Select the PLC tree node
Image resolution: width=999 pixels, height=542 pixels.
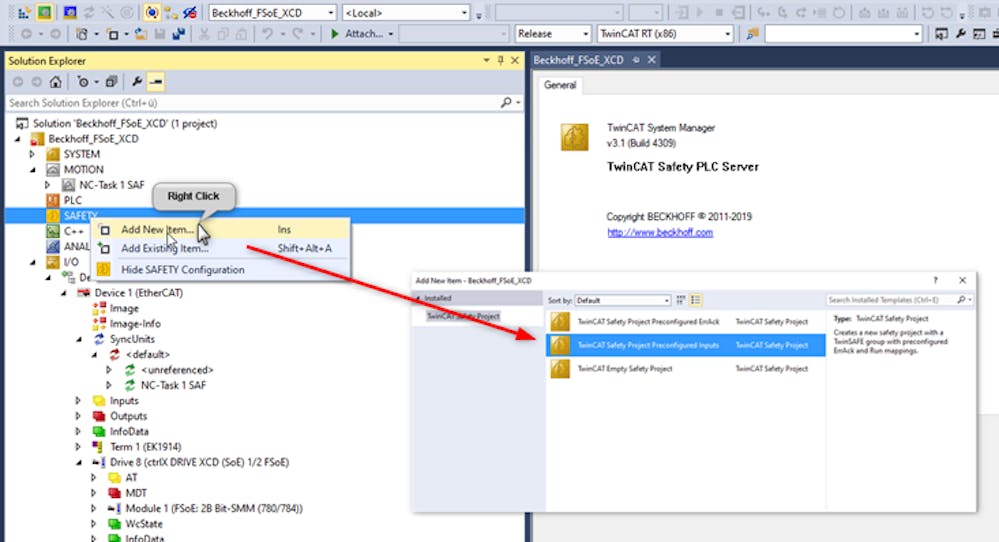click(73, 200)
